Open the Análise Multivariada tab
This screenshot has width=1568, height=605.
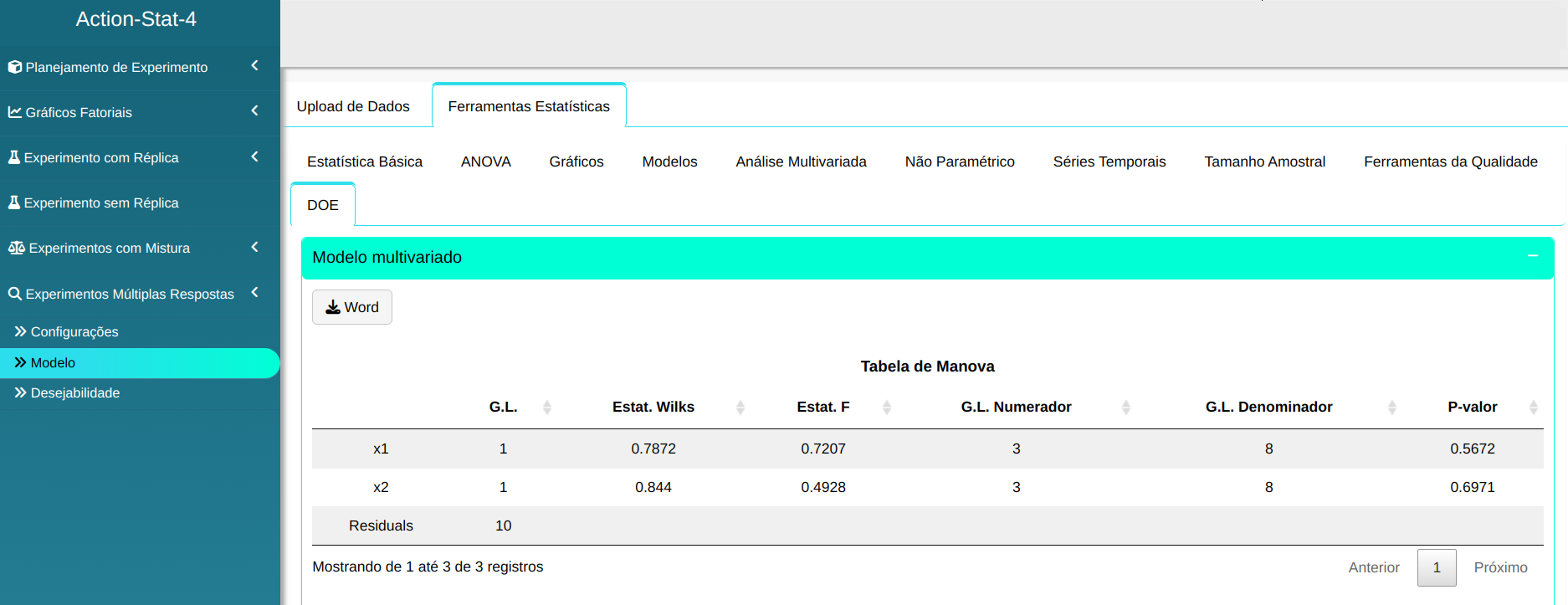(x=801, y=162)
